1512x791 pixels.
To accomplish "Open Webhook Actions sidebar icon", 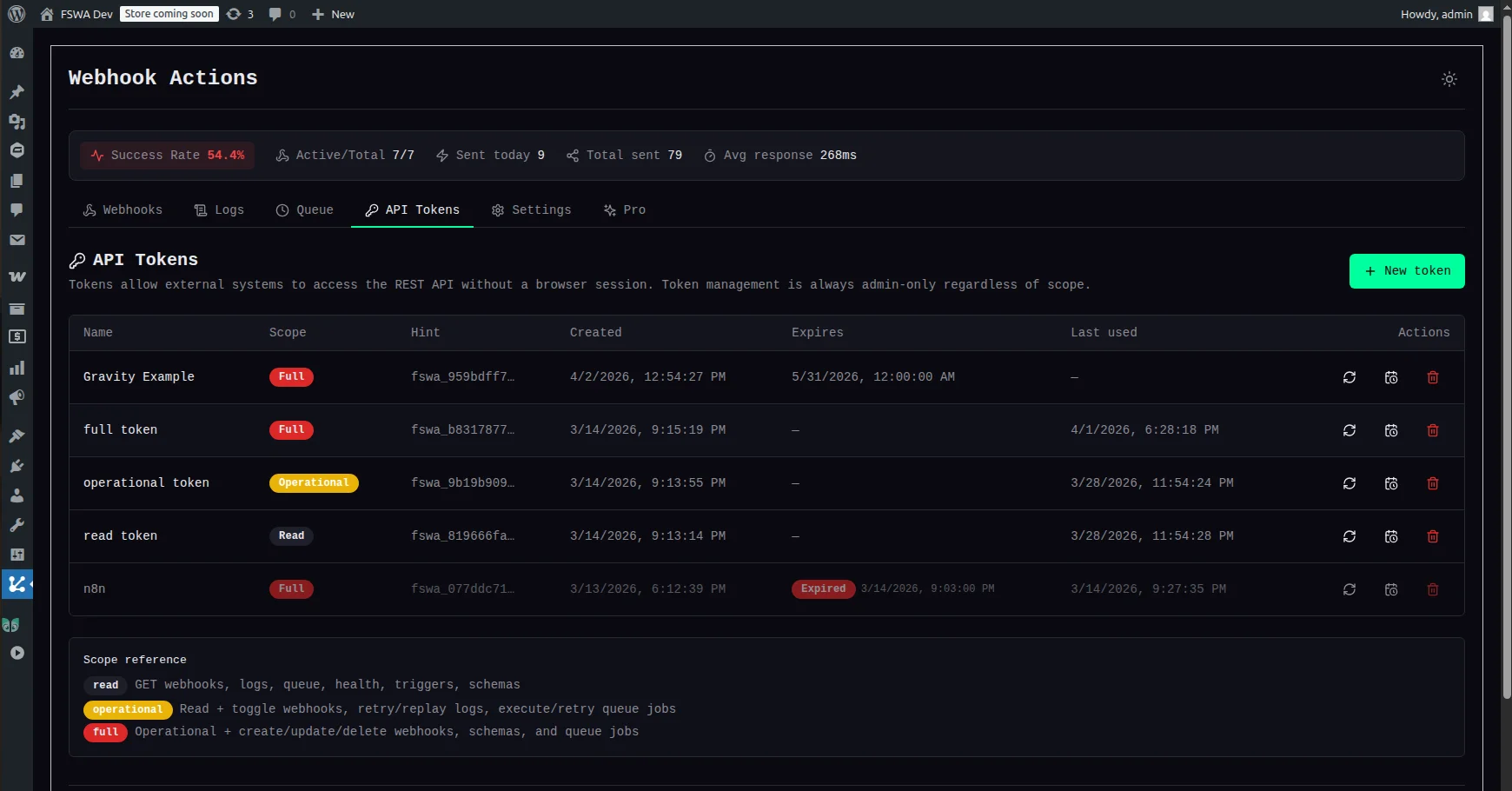I will [17, 584].
